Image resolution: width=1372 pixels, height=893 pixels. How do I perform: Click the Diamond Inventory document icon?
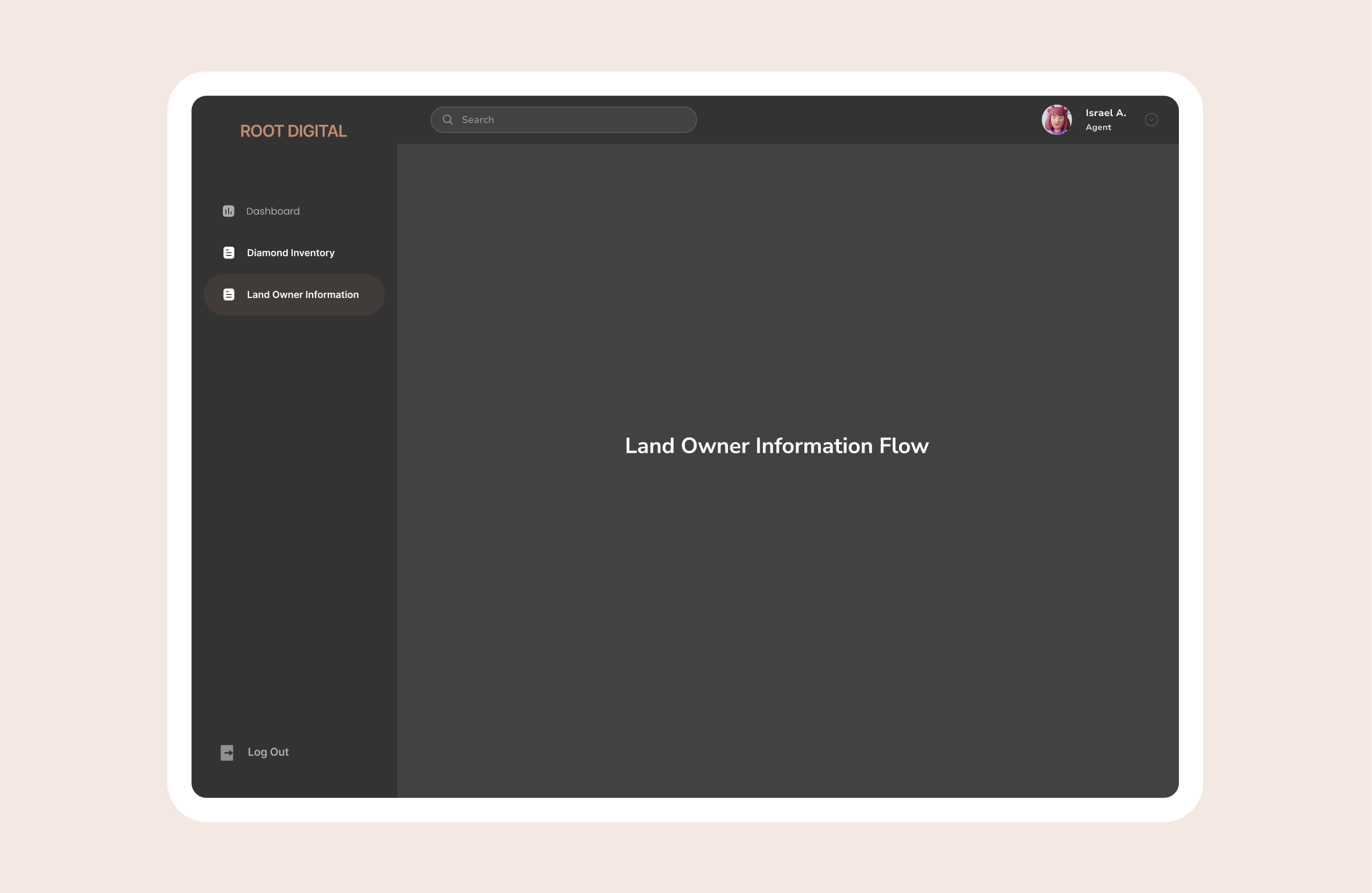229,253
